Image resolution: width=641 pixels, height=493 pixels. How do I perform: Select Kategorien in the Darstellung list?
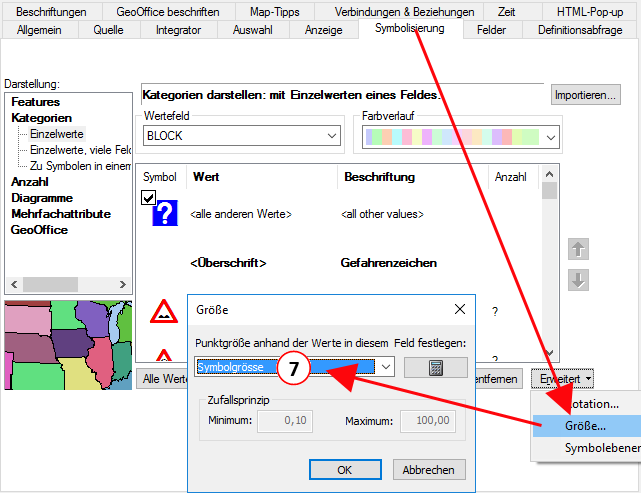point(42,118)
